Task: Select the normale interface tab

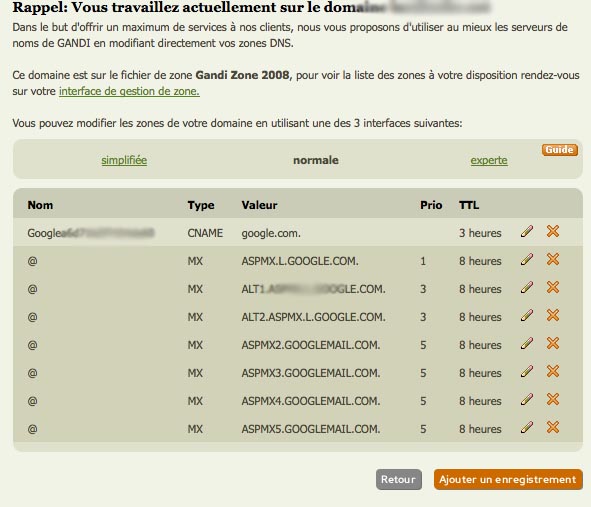Action: coord(316,160)
